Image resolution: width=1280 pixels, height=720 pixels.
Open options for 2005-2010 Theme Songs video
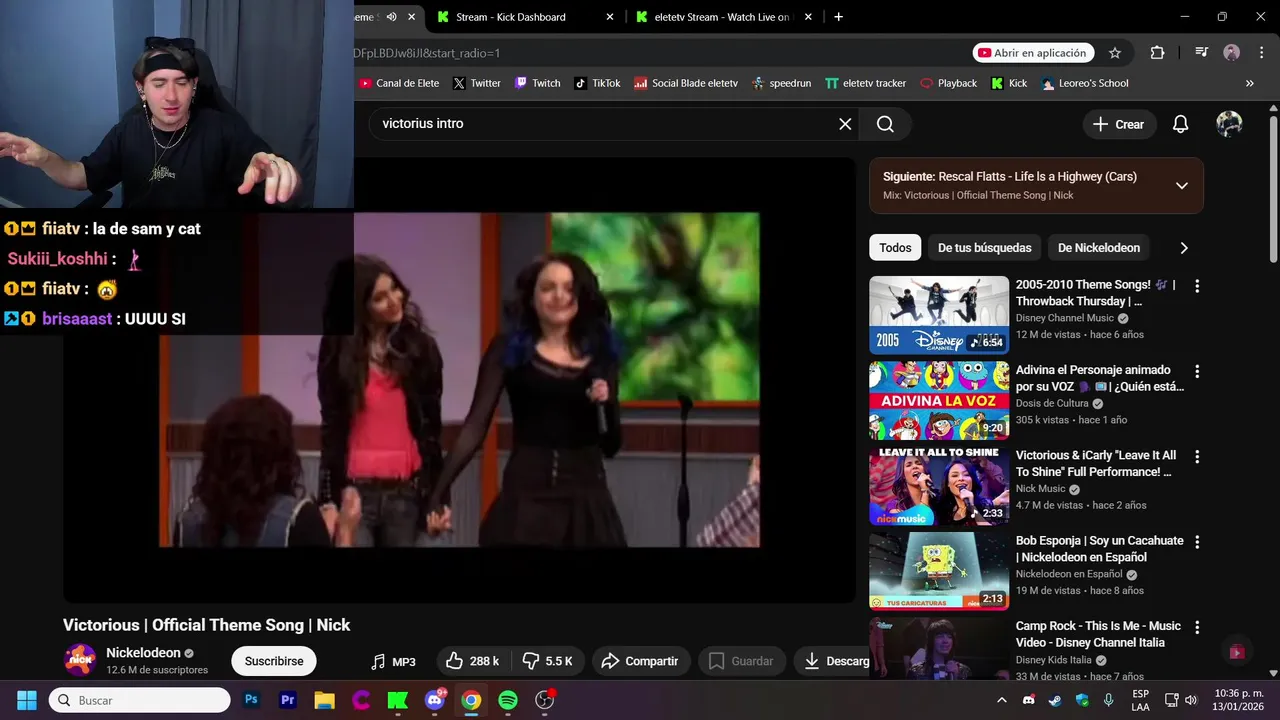point(1197,286)
